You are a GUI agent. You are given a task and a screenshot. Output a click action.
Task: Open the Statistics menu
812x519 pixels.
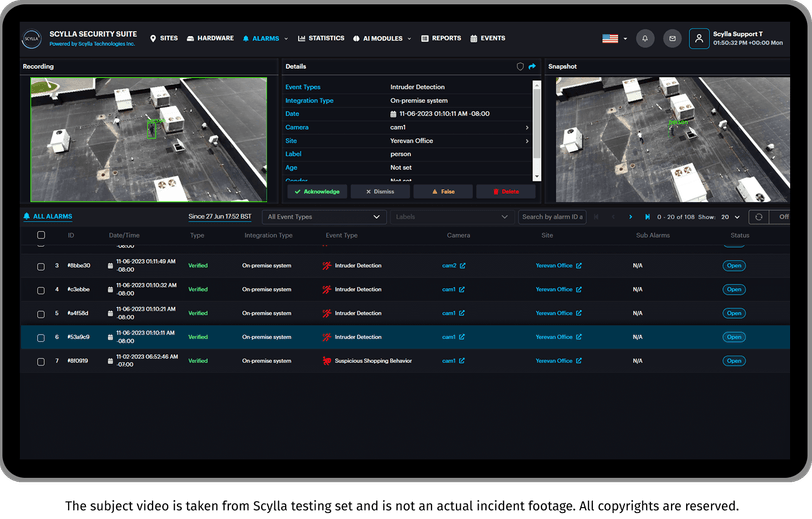(x=321, y=38)
